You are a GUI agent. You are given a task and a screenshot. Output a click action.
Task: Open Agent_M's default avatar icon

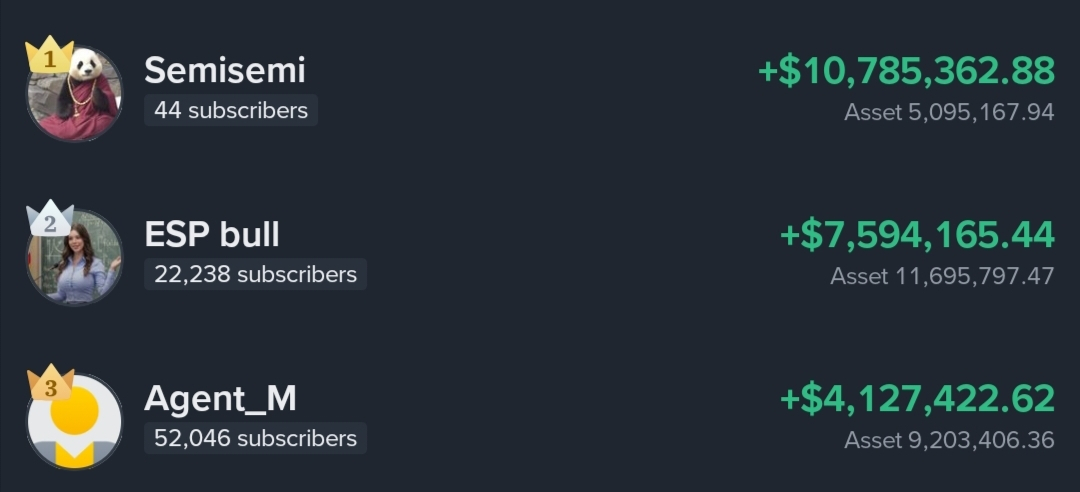[x=74, y=421]
